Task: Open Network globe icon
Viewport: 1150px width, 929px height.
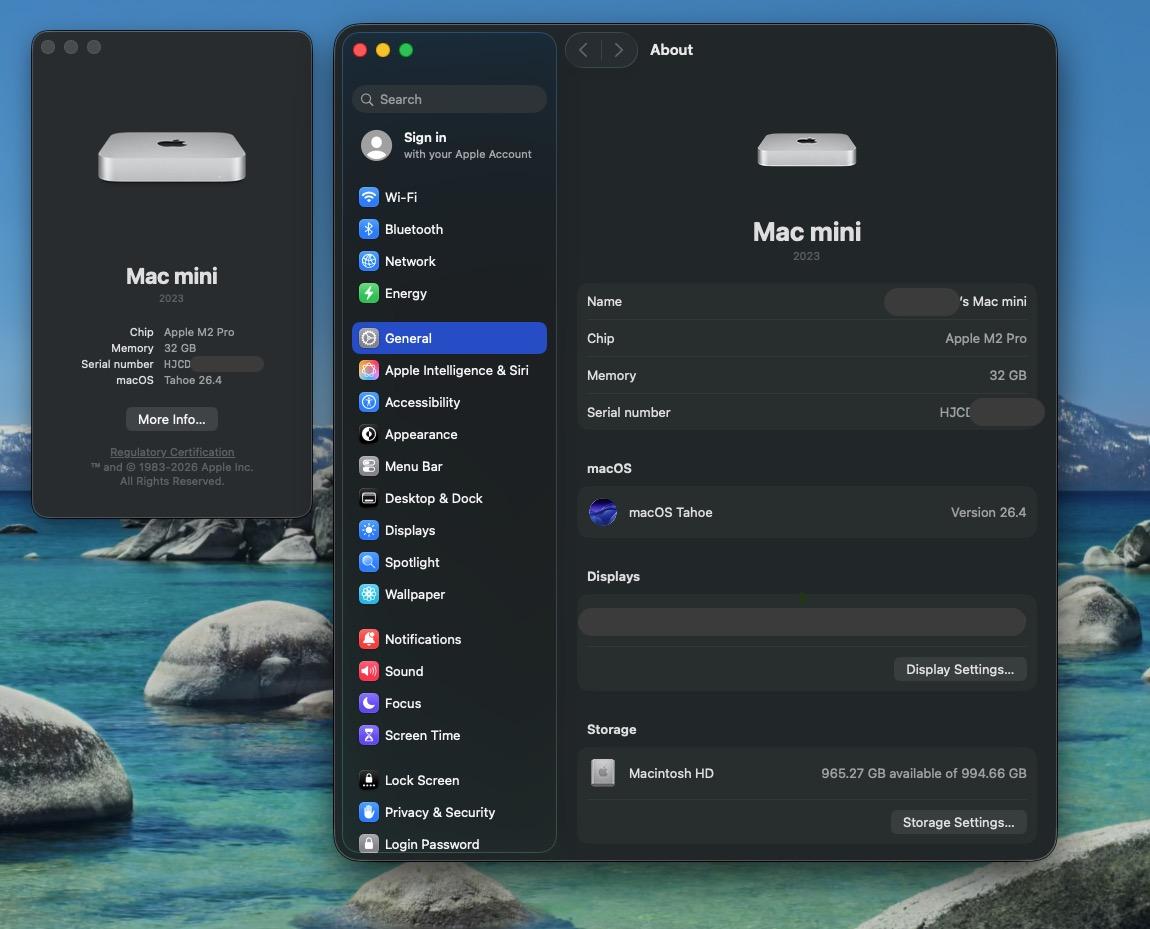Action: click(x=369, y=261)
